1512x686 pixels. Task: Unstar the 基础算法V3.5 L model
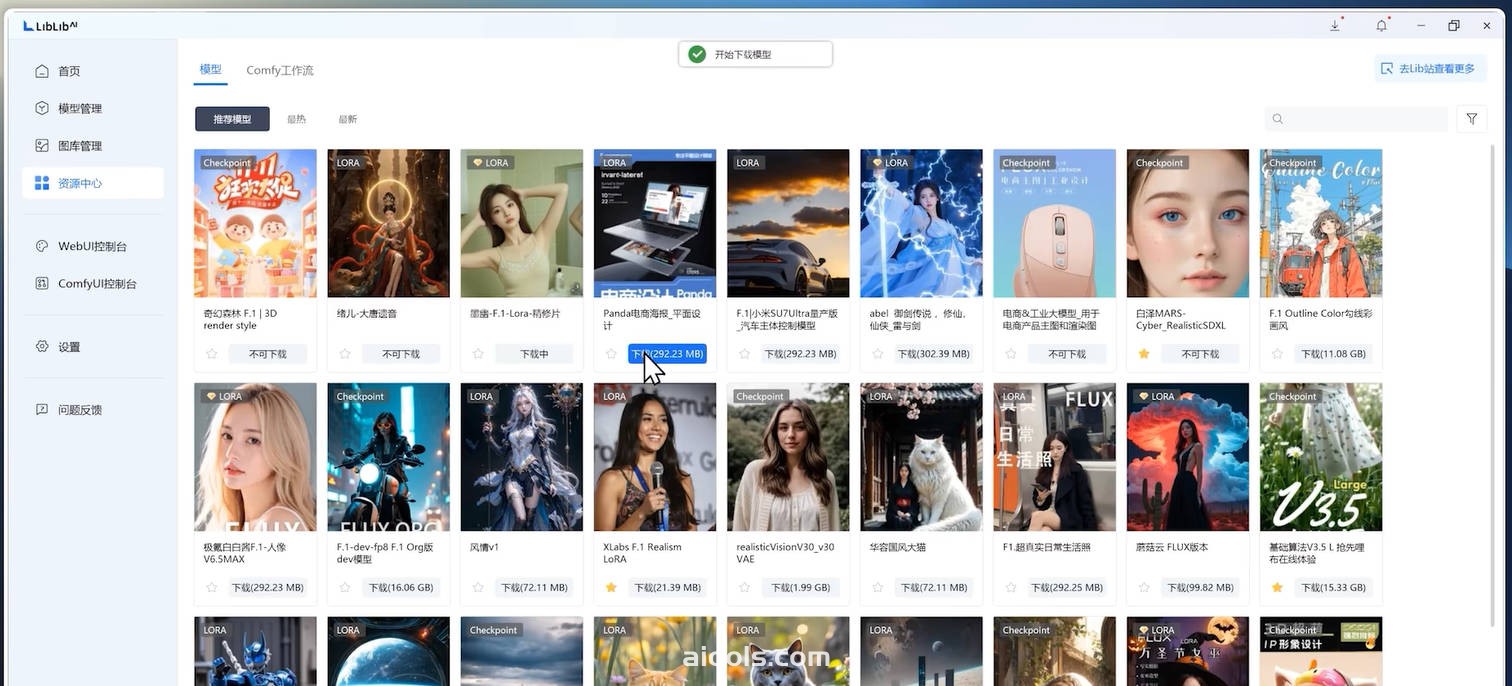[1277, 588]
